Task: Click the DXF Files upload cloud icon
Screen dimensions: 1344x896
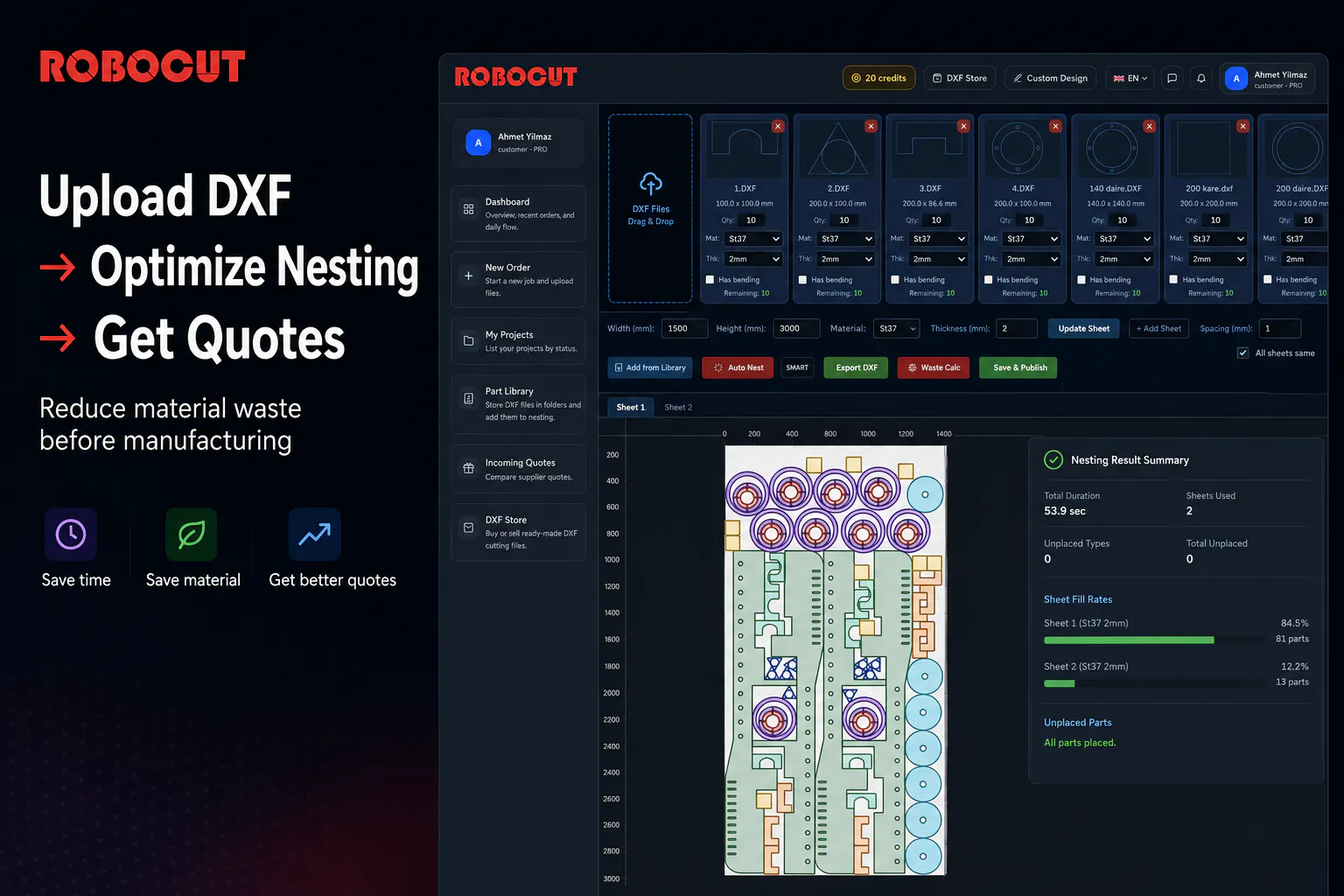Action: [x=651, y=184]
